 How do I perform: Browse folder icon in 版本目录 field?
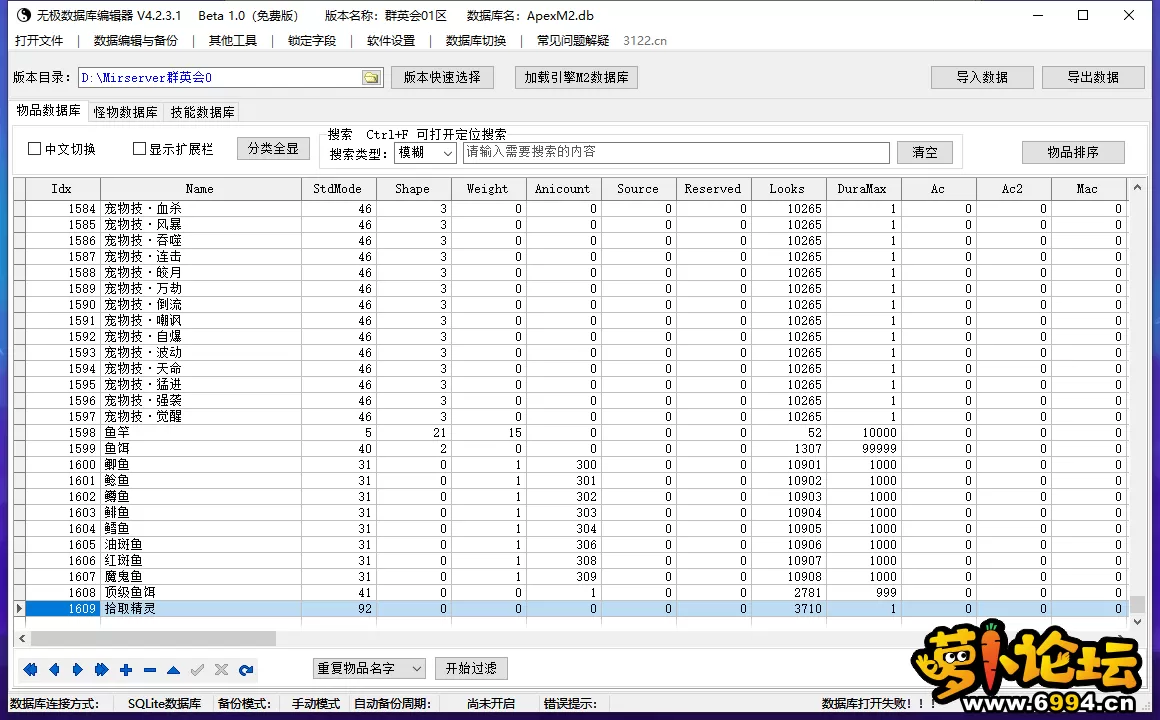tap(371, 78)
